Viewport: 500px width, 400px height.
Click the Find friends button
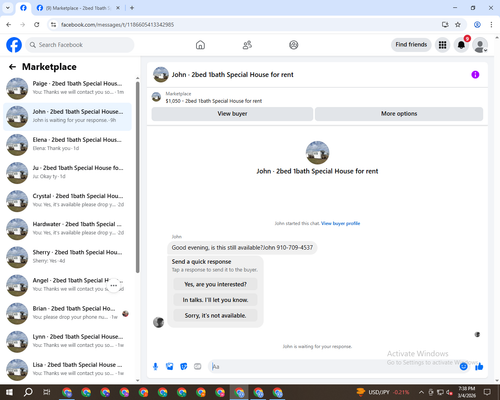coord(411,45)
